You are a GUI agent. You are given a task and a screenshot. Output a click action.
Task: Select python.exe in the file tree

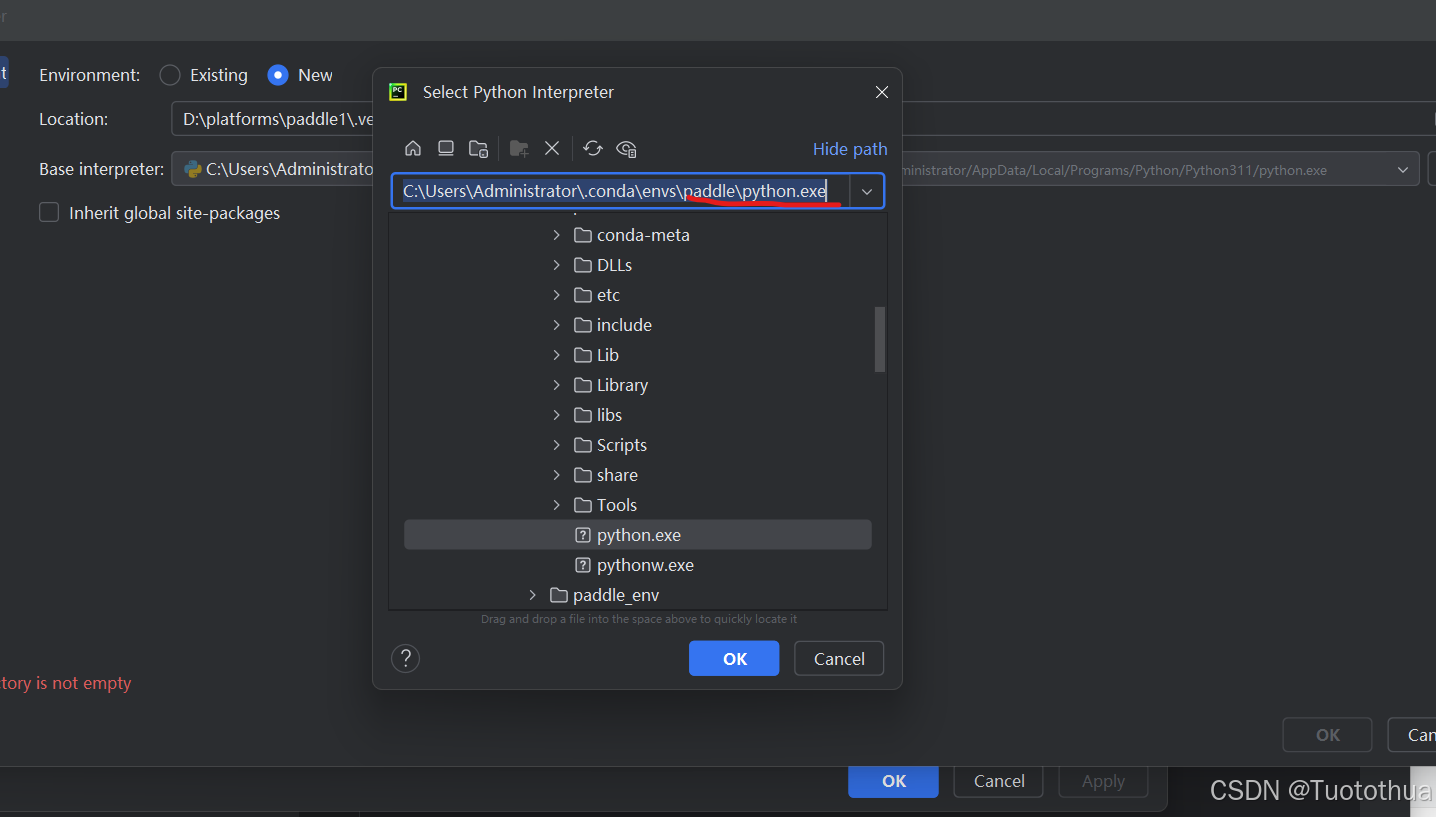637,534
